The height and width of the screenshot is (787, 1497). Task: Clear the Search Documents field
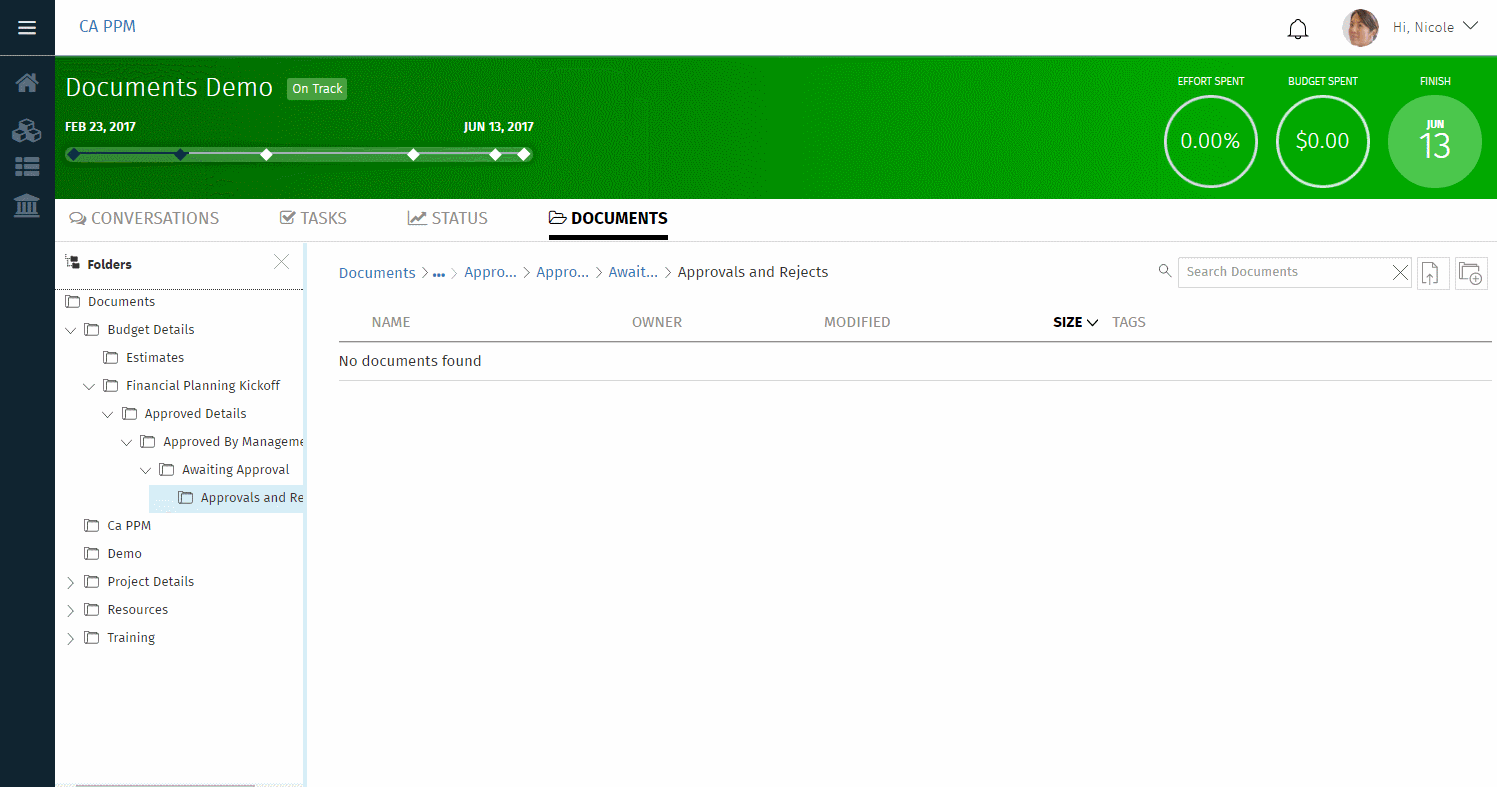click(1400, 271)
